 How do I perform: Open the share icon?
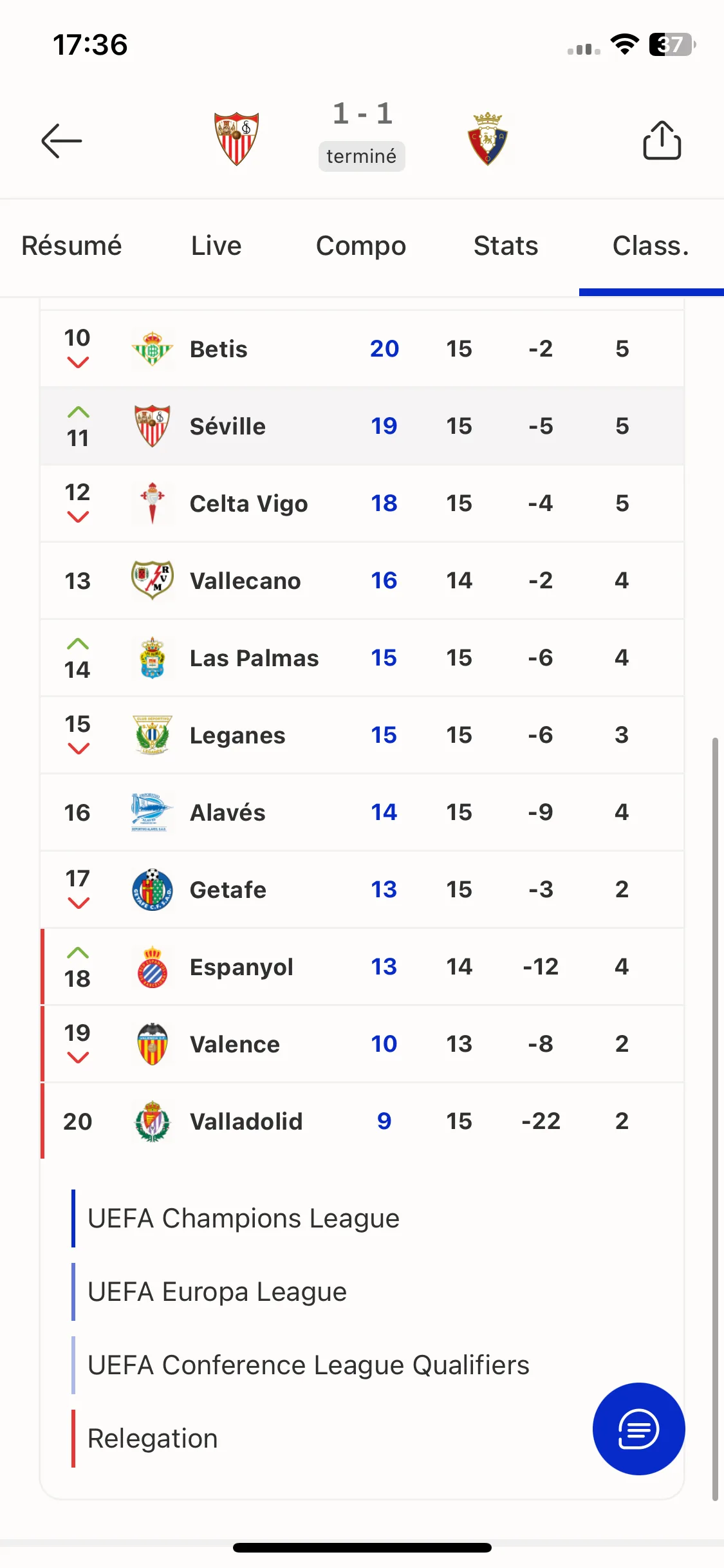[662, 140]
